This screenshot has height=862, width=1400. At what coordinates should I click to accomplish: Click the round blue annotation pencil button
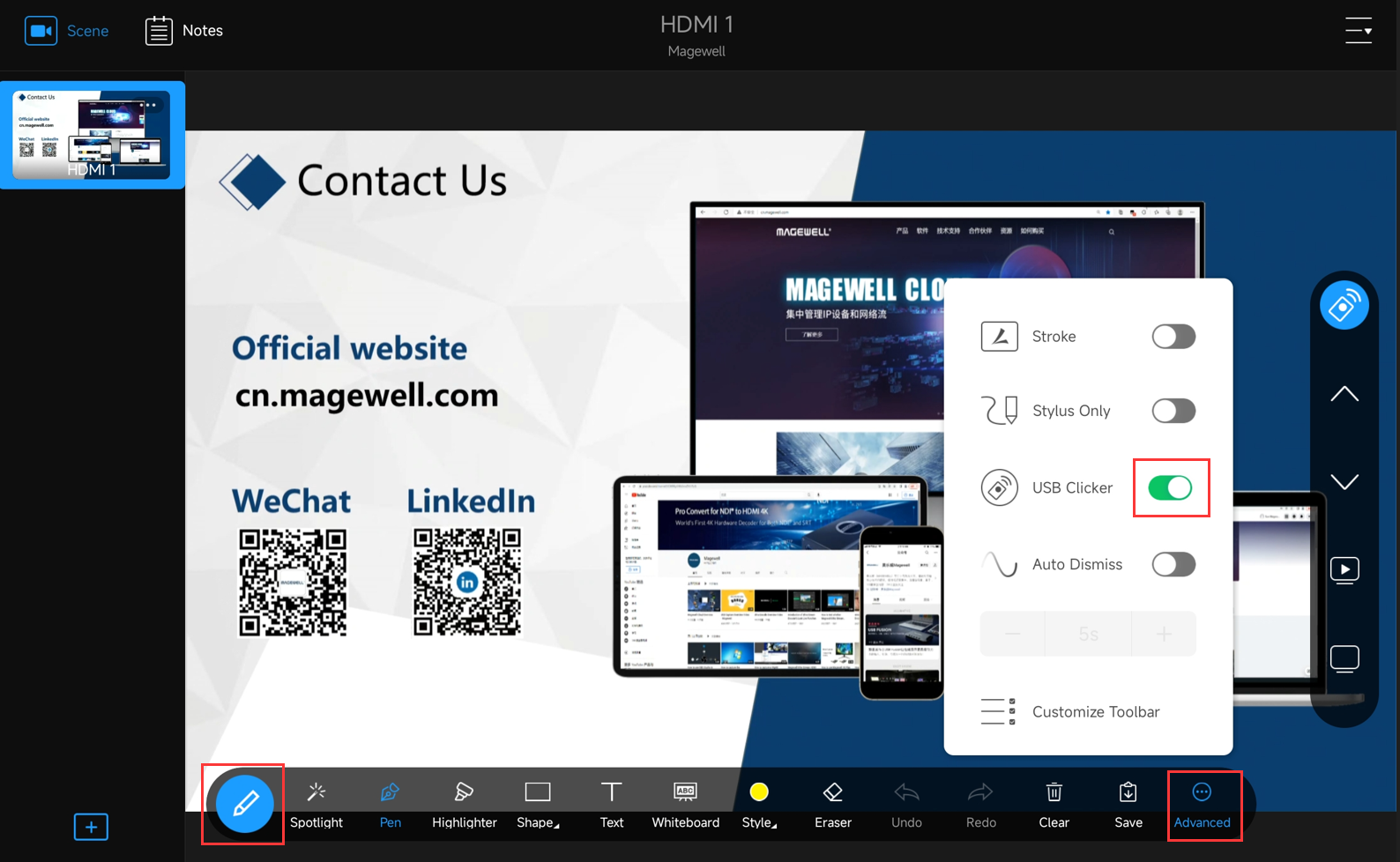pos(244,803)
